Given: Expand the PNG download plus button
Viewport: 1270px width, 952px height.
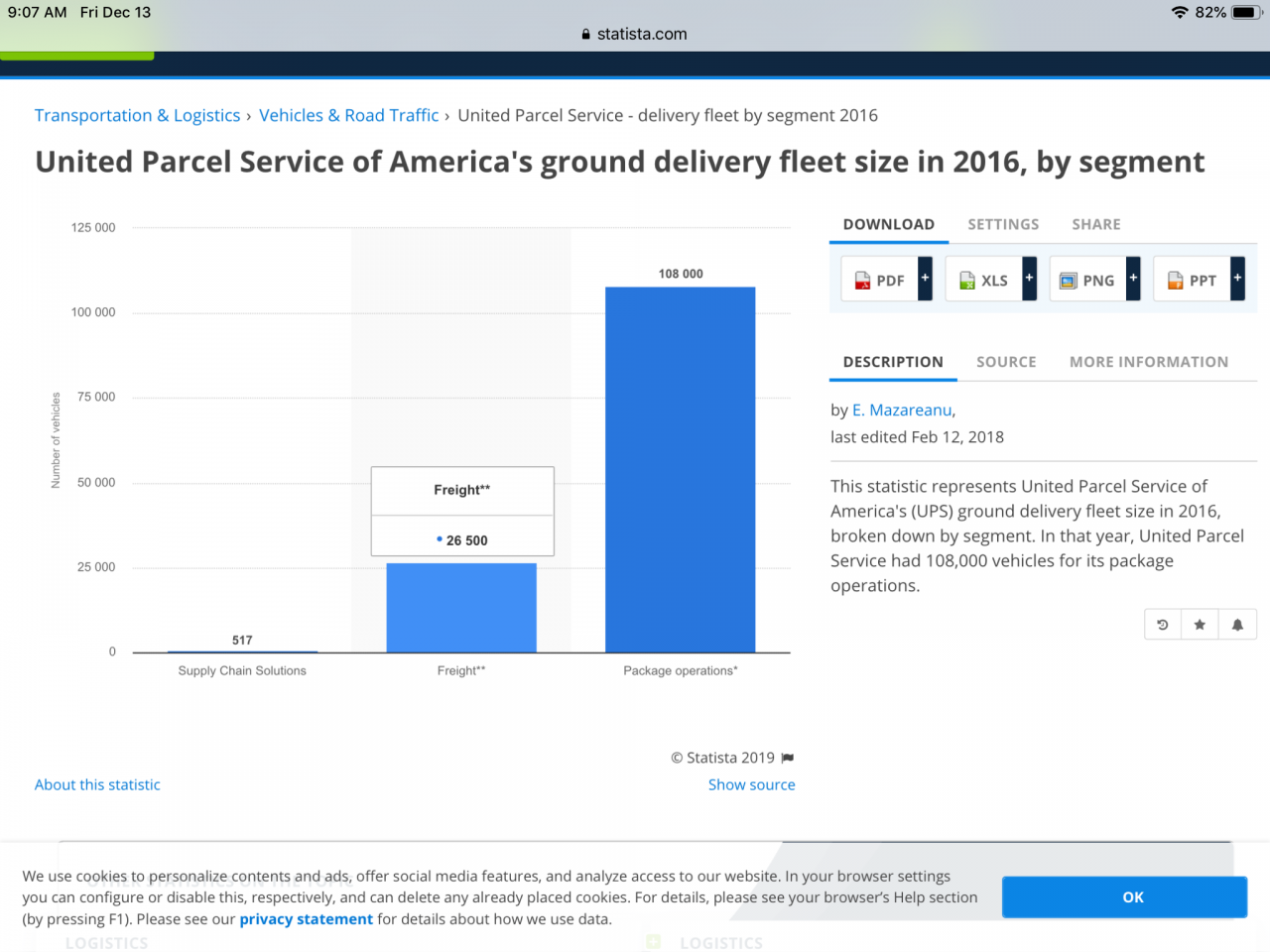Looking at the screenshot, I should point(1133,279).
